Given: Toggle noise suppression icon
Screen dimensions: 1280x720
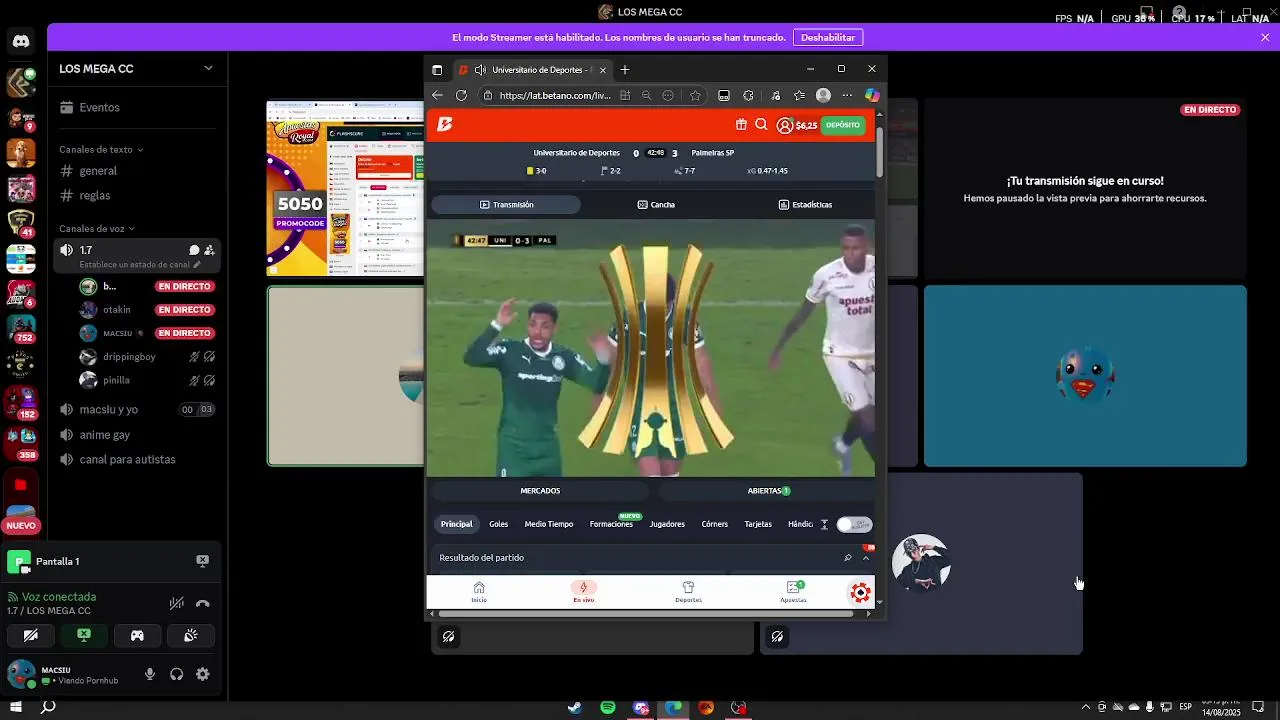Looking at the screenshot, I should 177,603.
